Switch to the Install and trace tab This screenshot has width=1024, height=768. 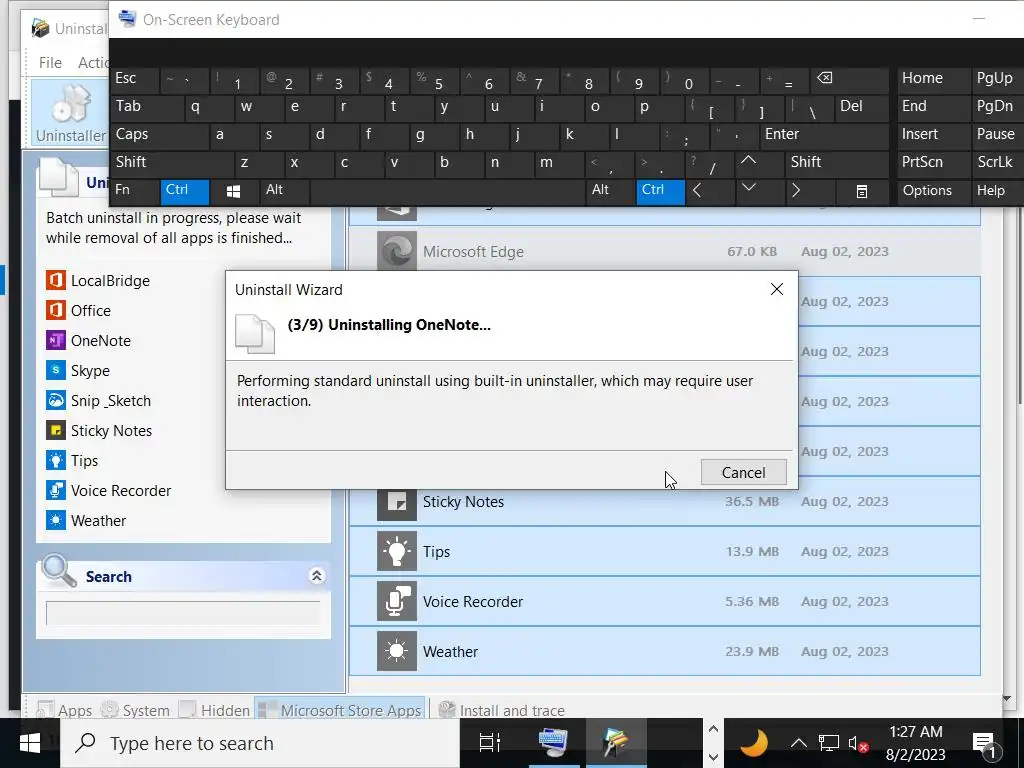[x=502, y=710]
